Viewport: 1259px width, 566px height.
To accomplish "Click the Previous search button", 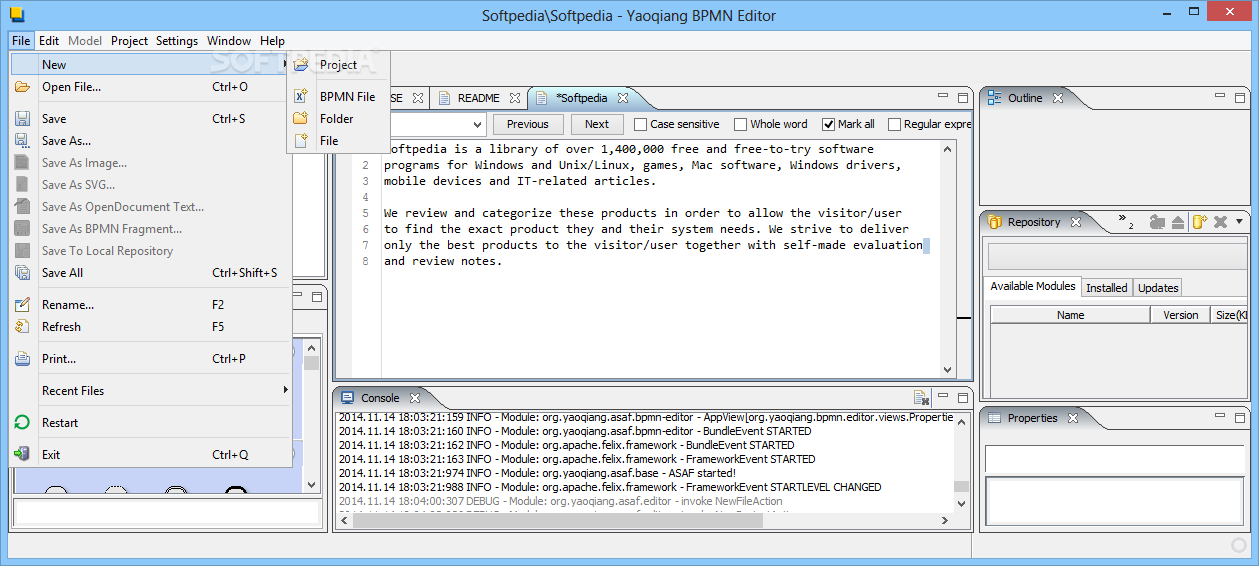I will click(527, 125).
